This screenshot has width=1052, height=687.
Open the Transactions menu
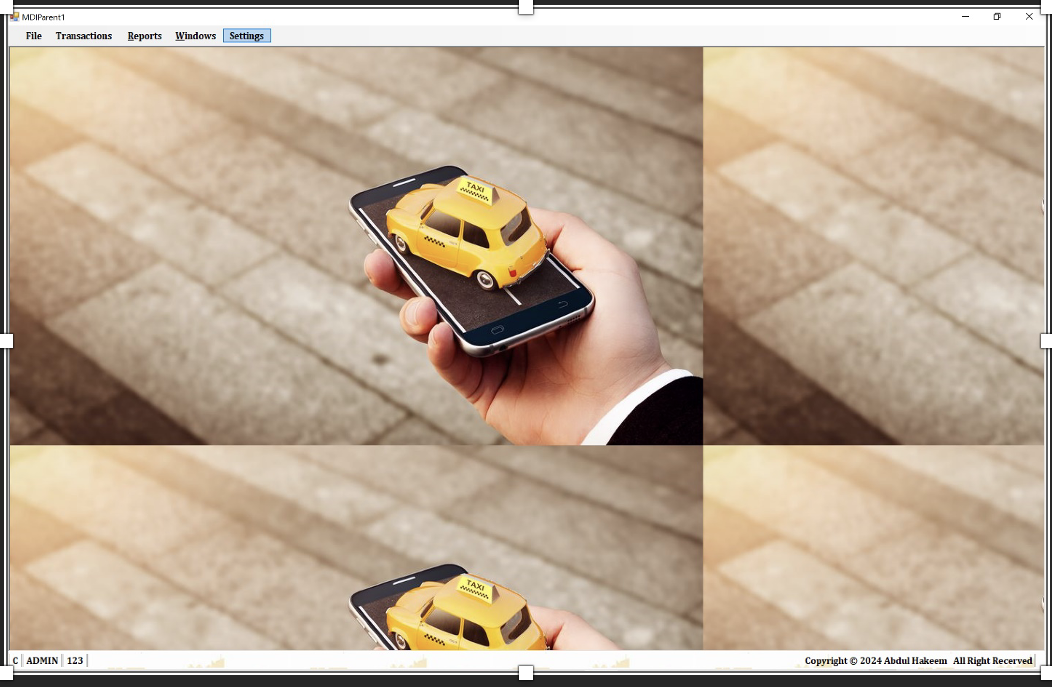tap(84, 36)
